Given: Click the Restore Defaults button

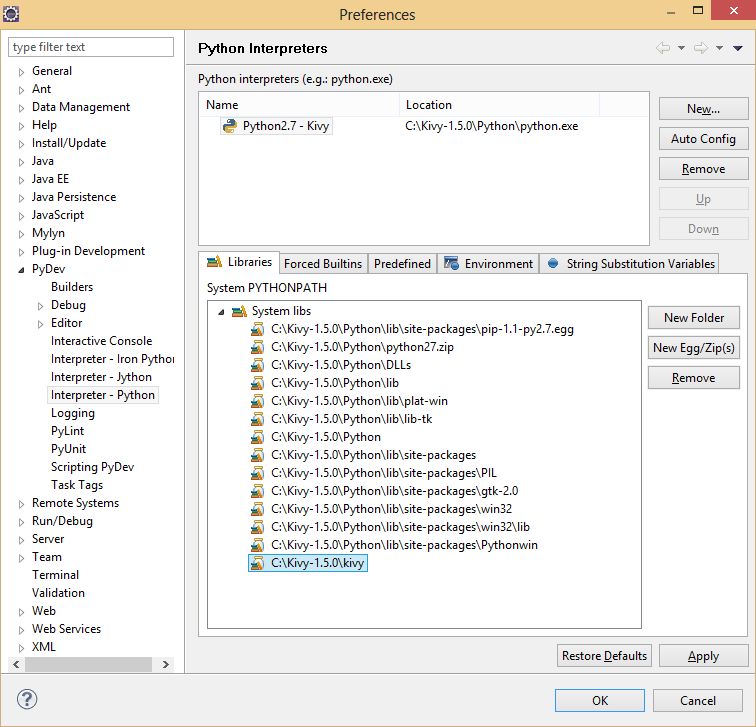Looking at the screenshot, I should 604,656.
